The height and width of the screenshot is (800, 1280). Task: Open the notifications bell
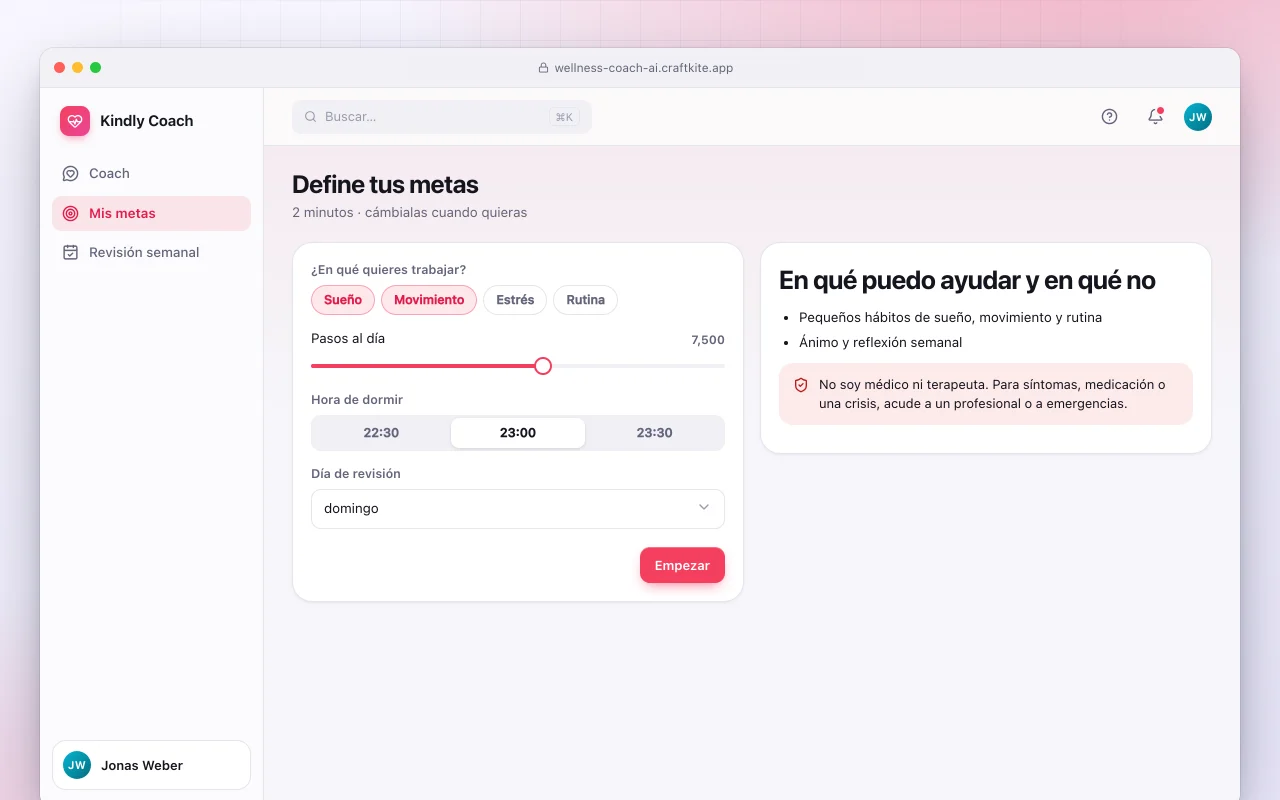pos(1155,116)
